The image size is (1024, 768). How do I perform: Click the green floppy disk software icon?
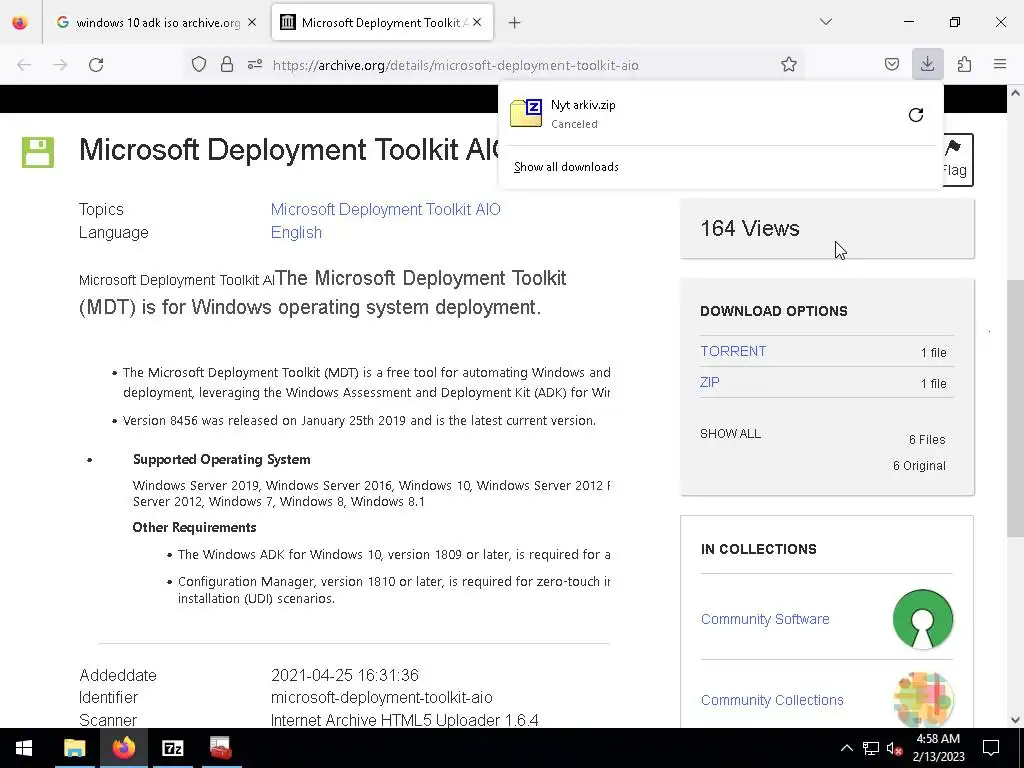click(x=38, y=152)
